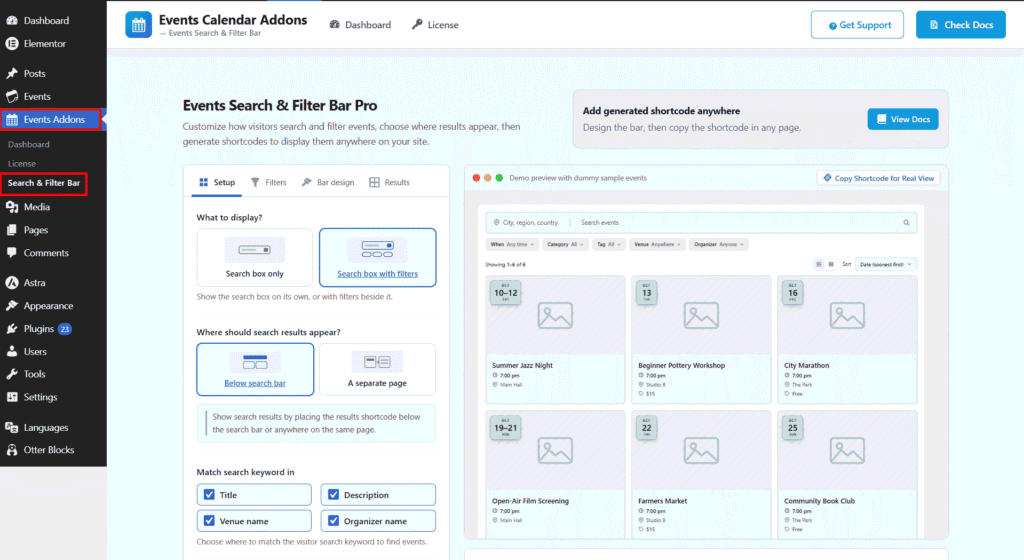Open the Otter Blocks icon
Screen dimensions: 1024x560
pos(12,450)
